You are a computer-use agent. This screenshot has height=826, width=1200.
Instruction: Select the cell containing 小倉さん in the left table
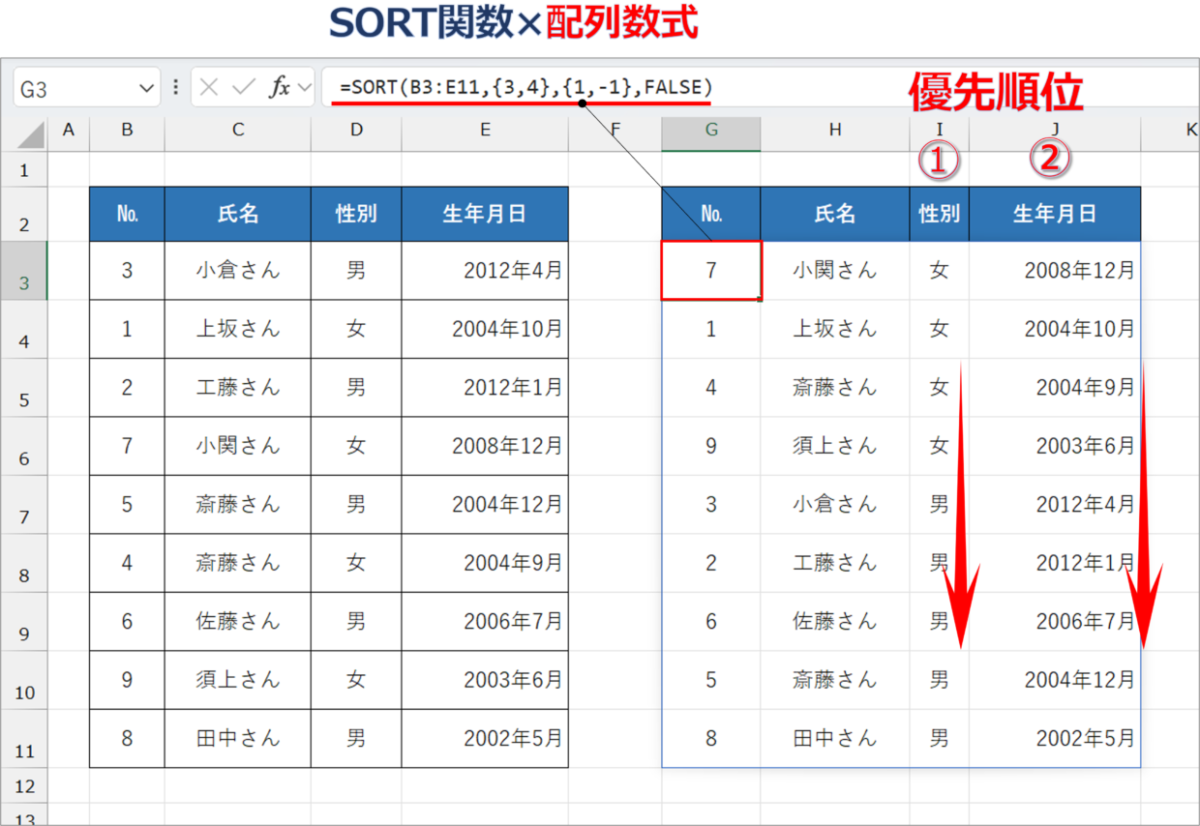click(237, 271)
